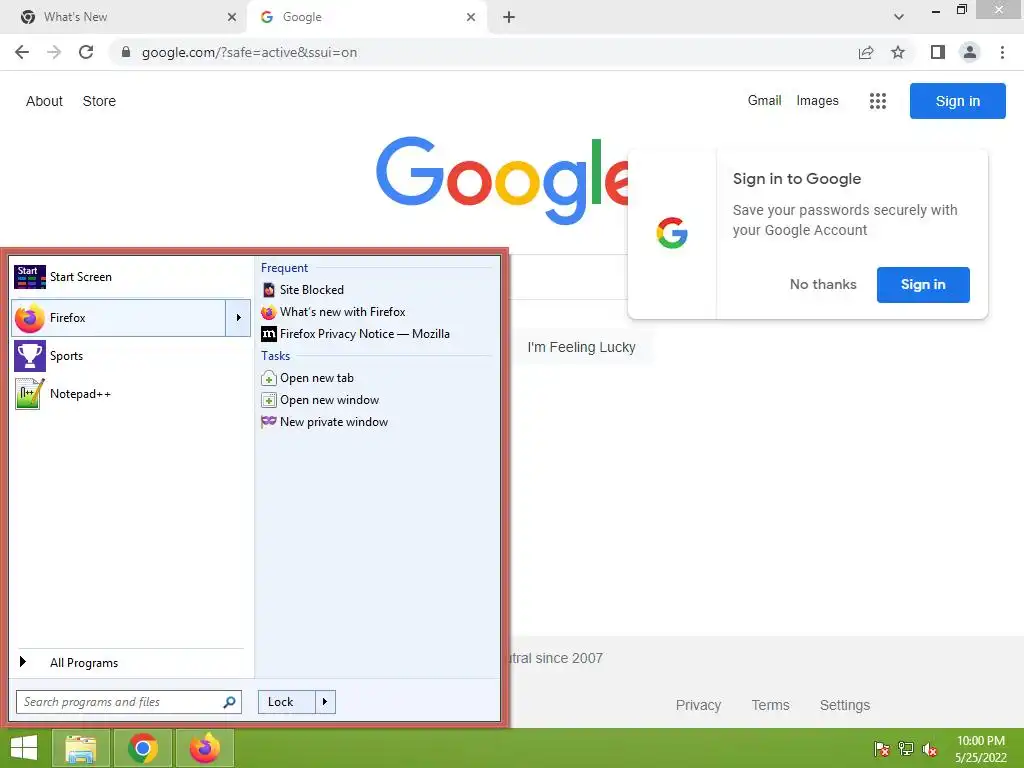
Task: Expand All Programs list
Action: click(x=131, y=662)
